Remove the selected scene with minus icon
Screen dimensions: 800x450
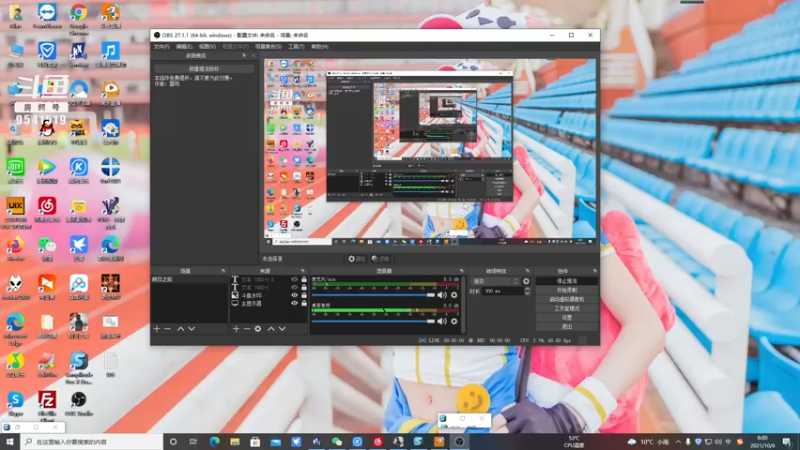pos(167,329)
